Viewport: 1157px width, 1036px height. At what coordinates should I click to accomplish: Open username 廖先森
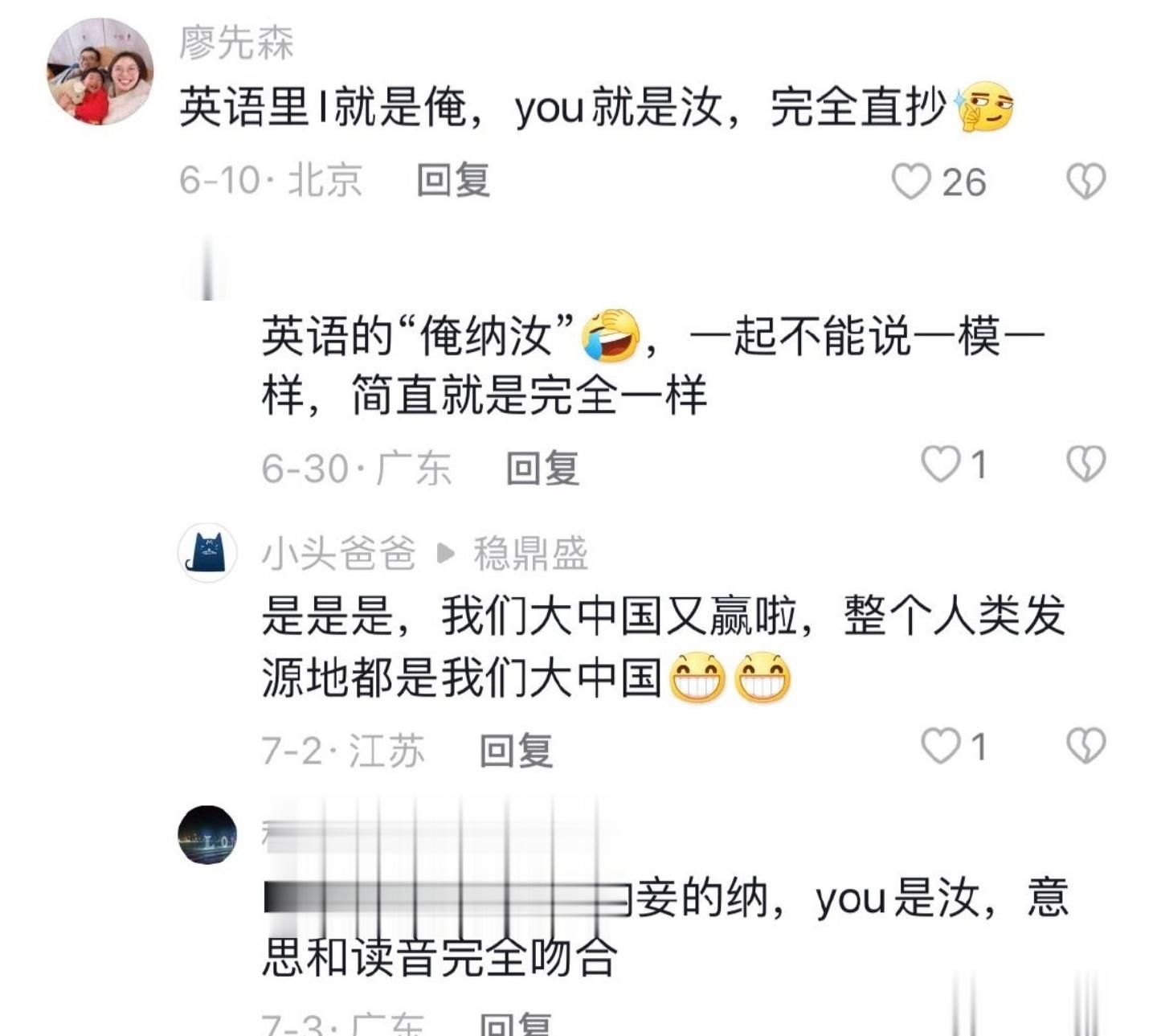[236, 43]
